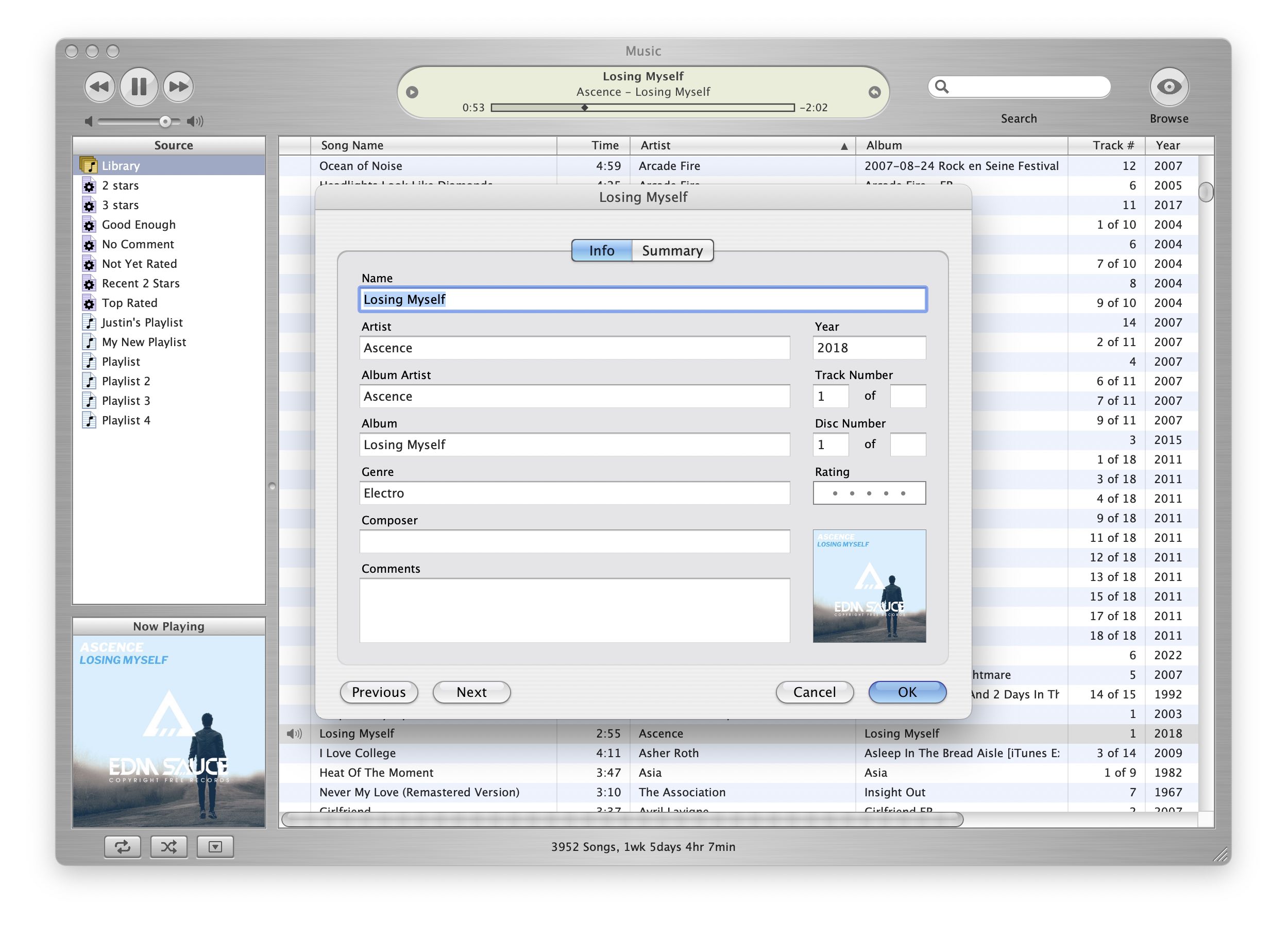
Task: Click Cancel in the song info dialog
Action: [815, 692]
